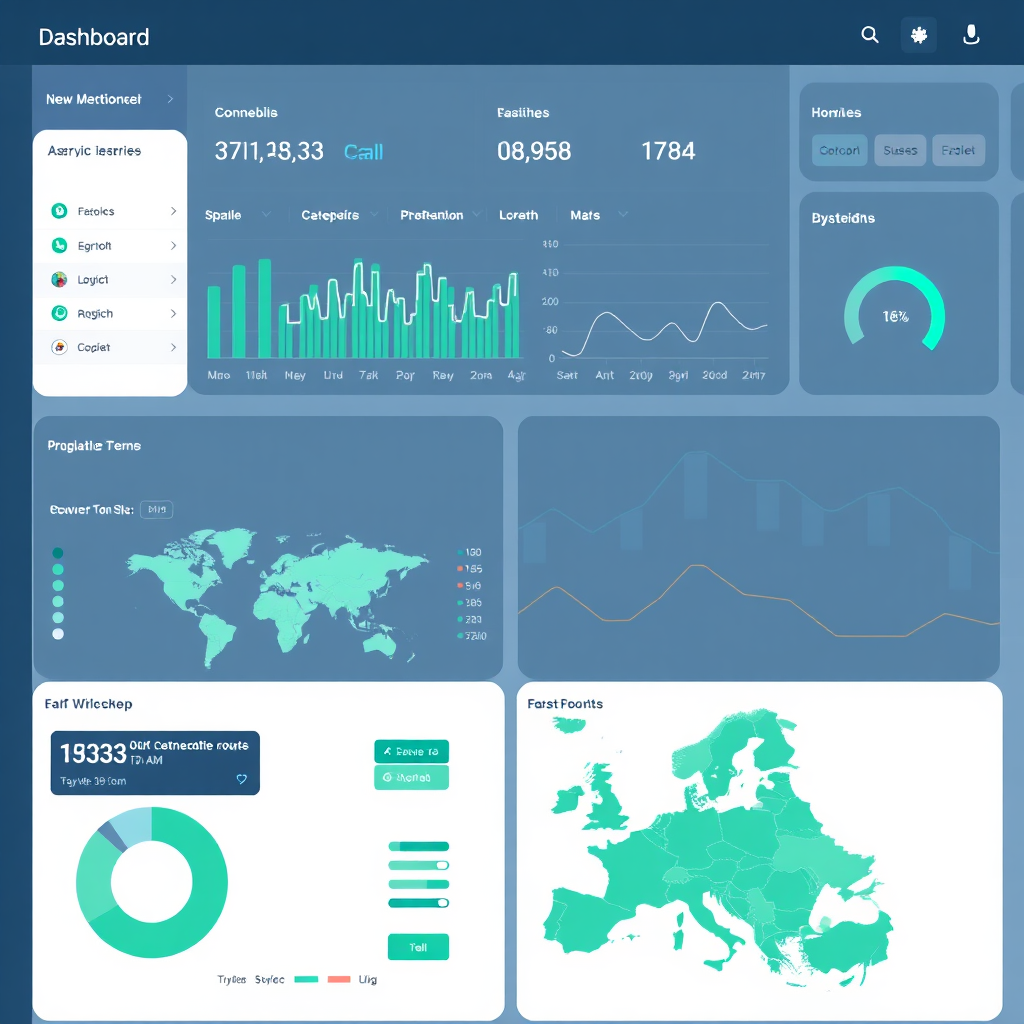Click the search magnifier icon in header

coord(870,36)
